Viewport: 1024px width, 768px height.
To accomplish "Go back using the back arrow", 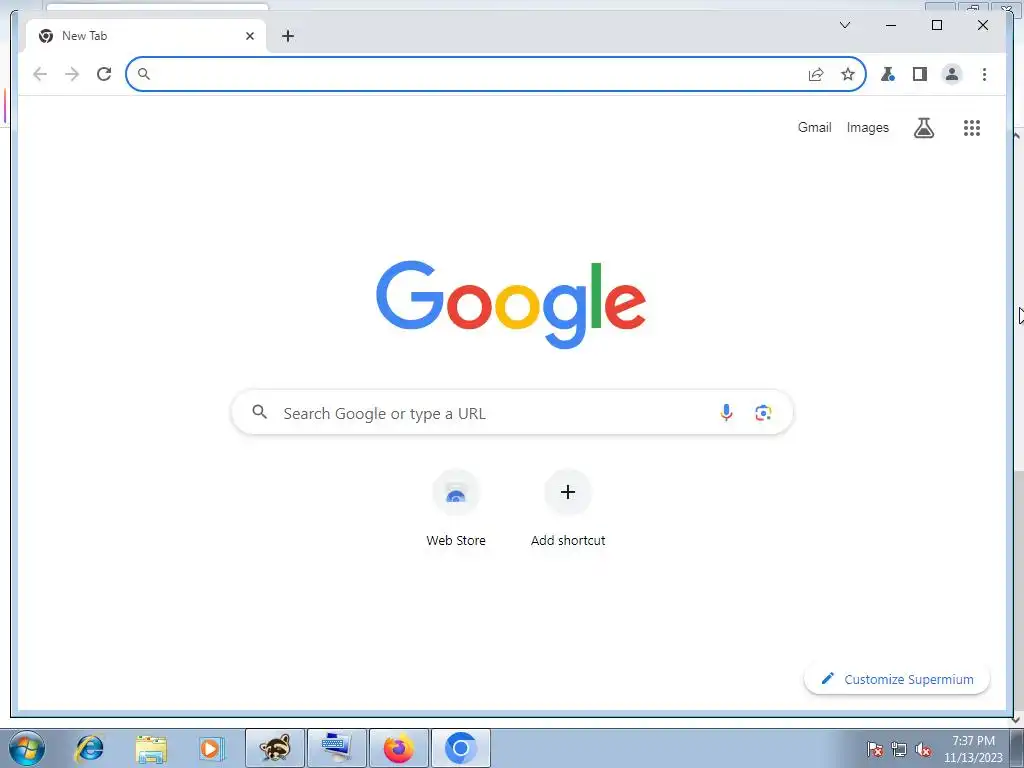I will (x=40, y=74).
